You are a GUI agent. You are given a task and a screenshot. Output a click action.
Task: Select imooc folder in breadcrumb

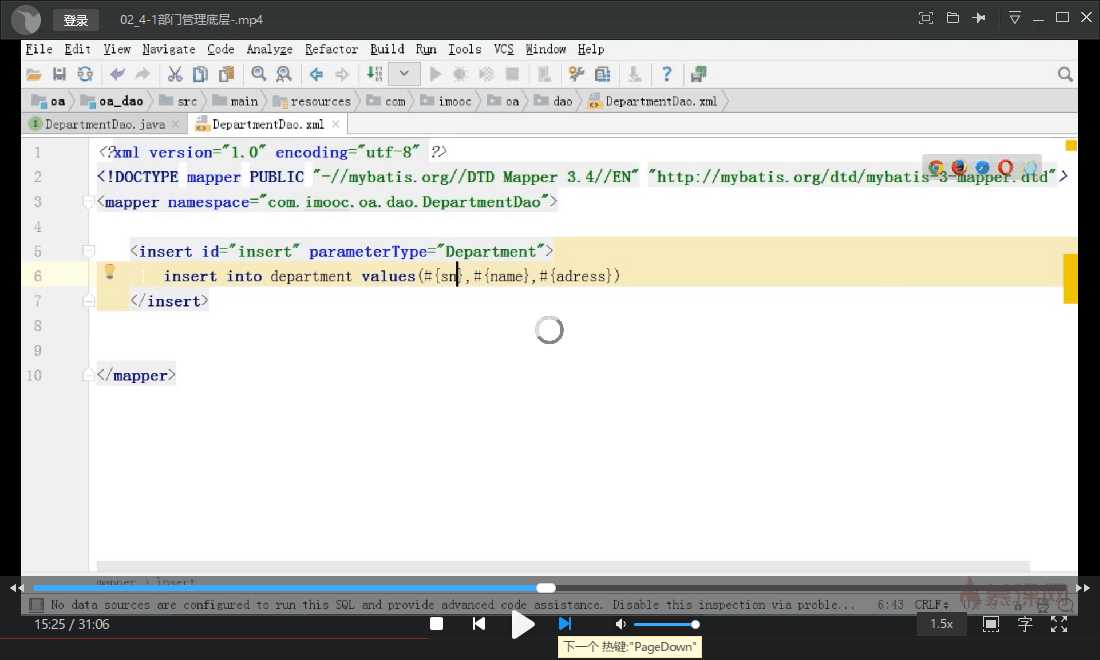tap(446, 101)
